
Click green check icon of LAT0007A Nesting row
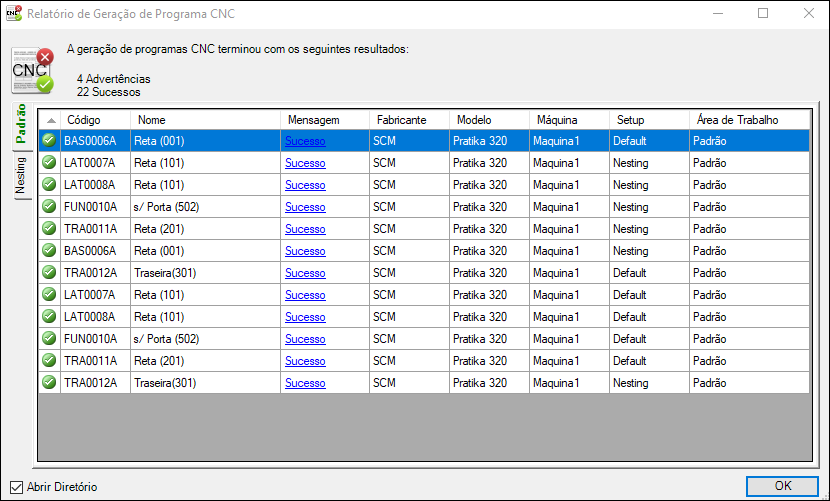(49, 162)
